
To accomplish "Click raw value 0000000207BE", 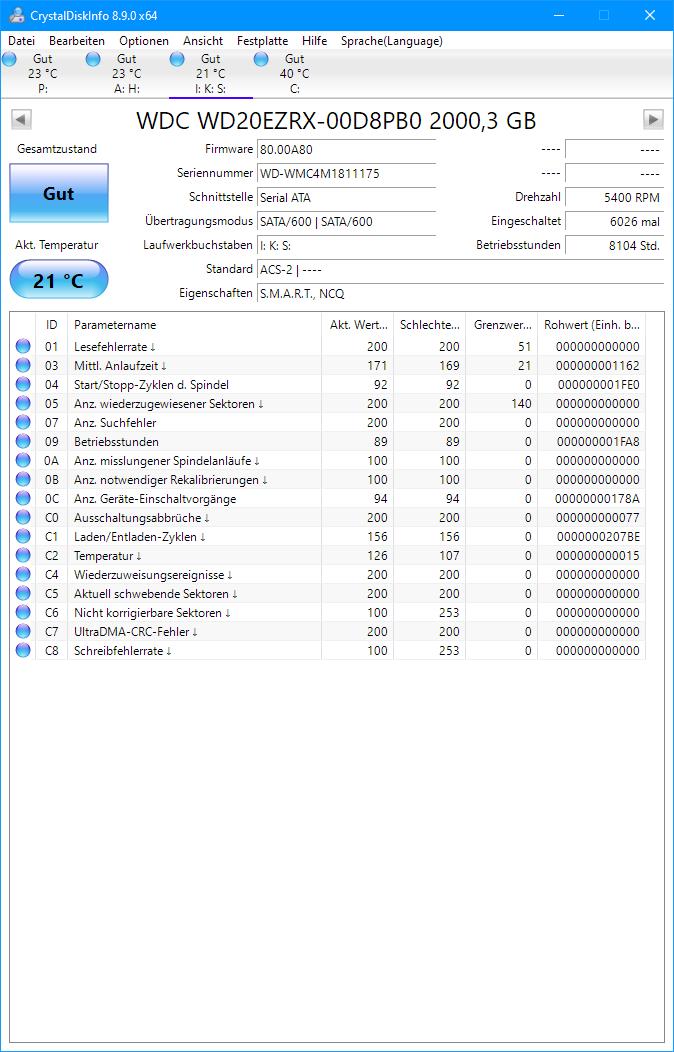I will click(x=598, y=537).
